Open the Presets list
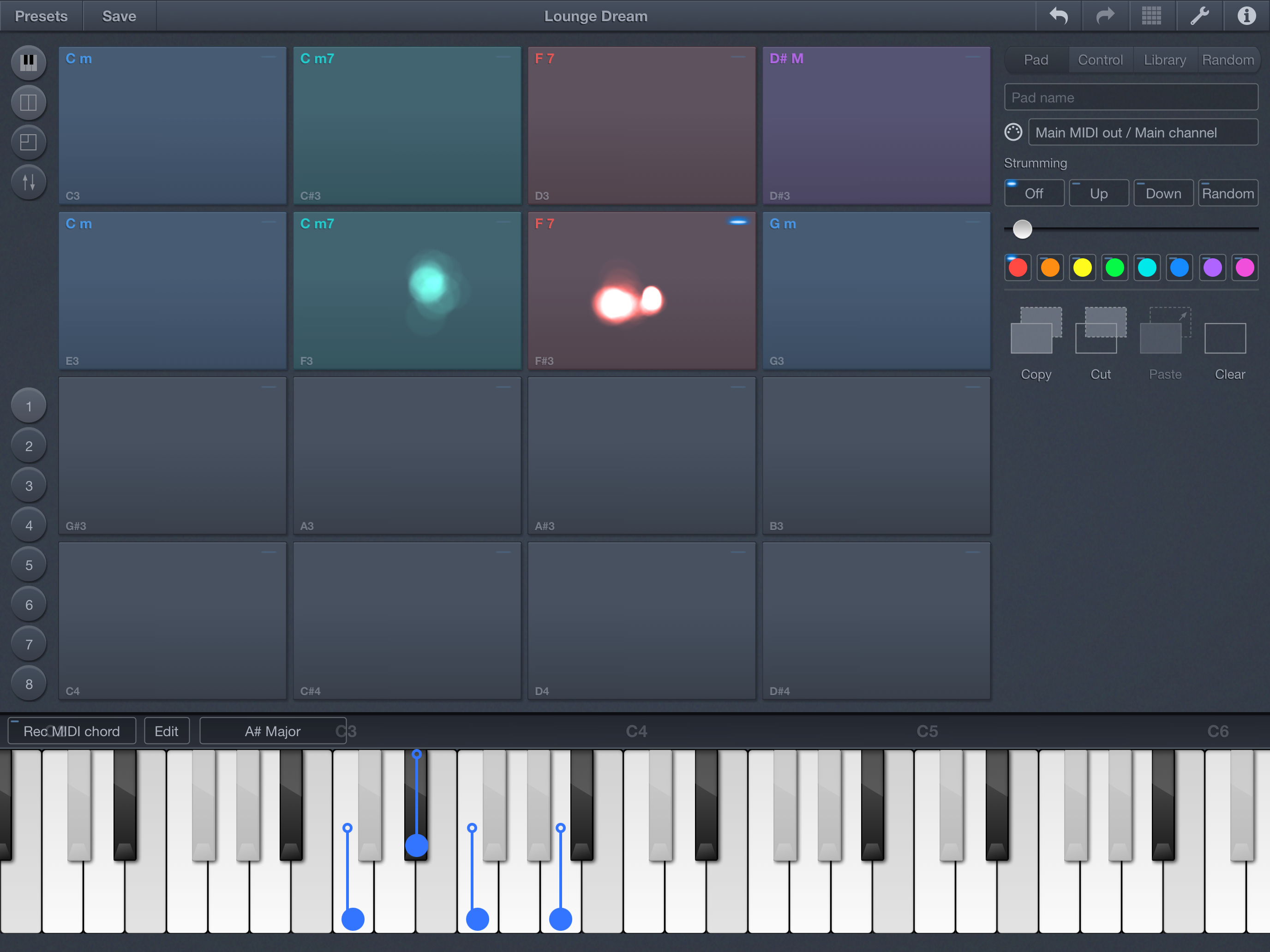The image size is (1270, 952). tap(41, 16)
